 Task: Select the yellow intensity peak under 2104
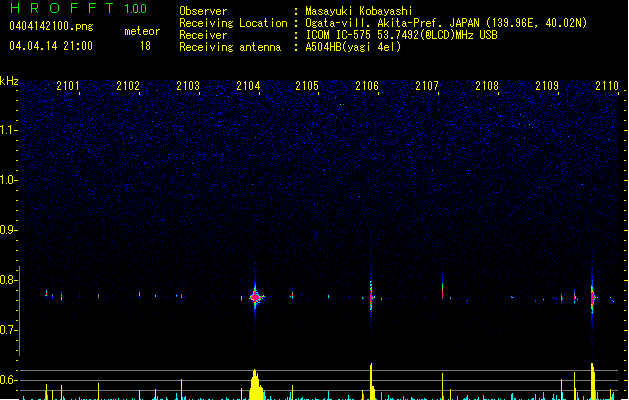coord(255,385)
